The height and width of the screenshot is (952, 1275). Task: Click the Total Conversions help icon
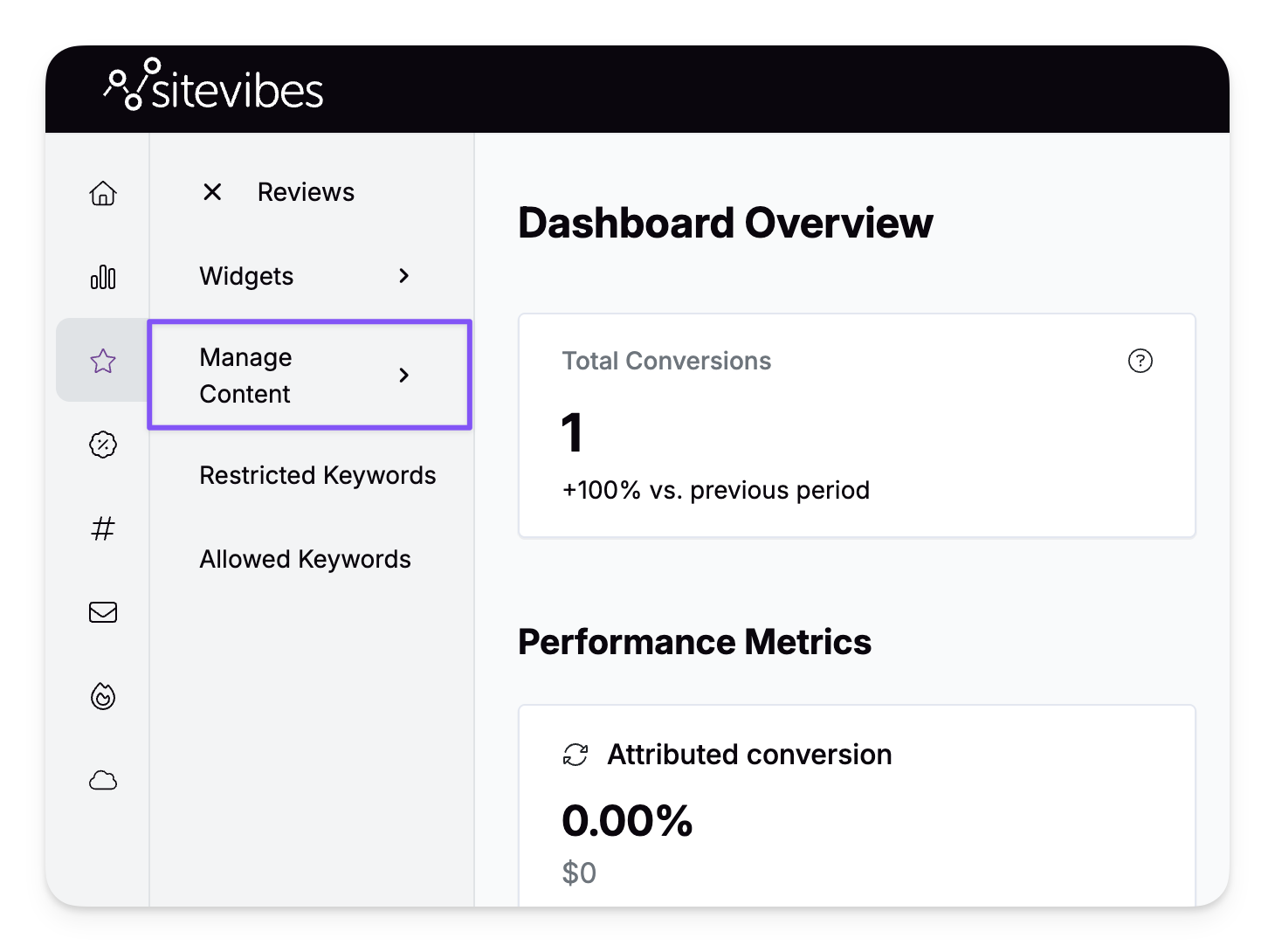point(1140,361)
